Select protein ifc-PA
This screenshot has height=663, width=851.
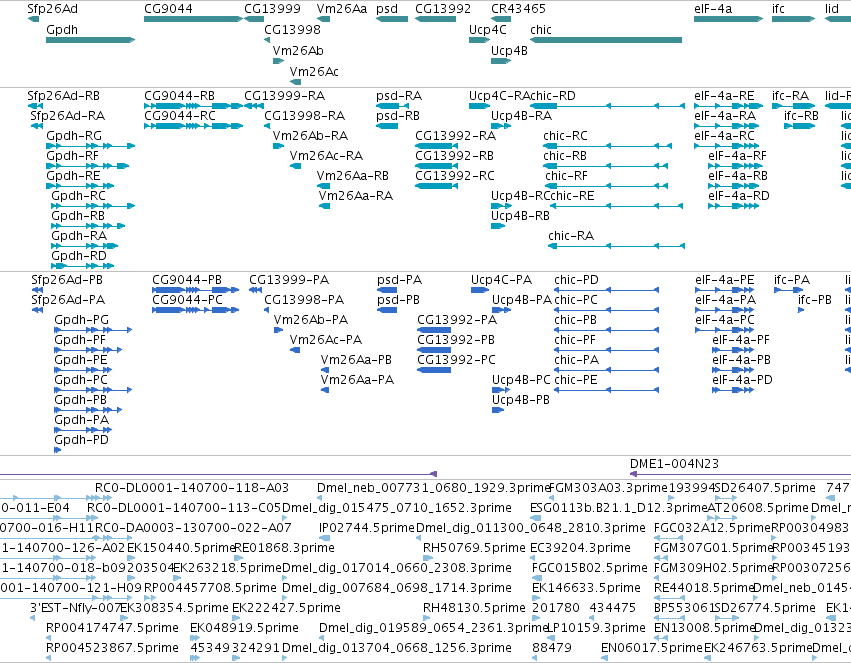tap(789, 290)
